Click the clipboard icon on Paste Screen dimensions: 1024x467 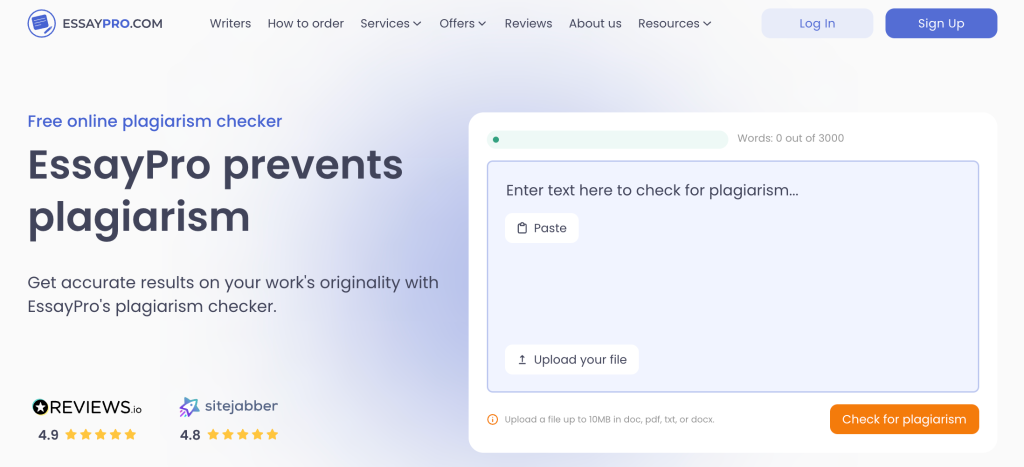(x=521, y=228)
